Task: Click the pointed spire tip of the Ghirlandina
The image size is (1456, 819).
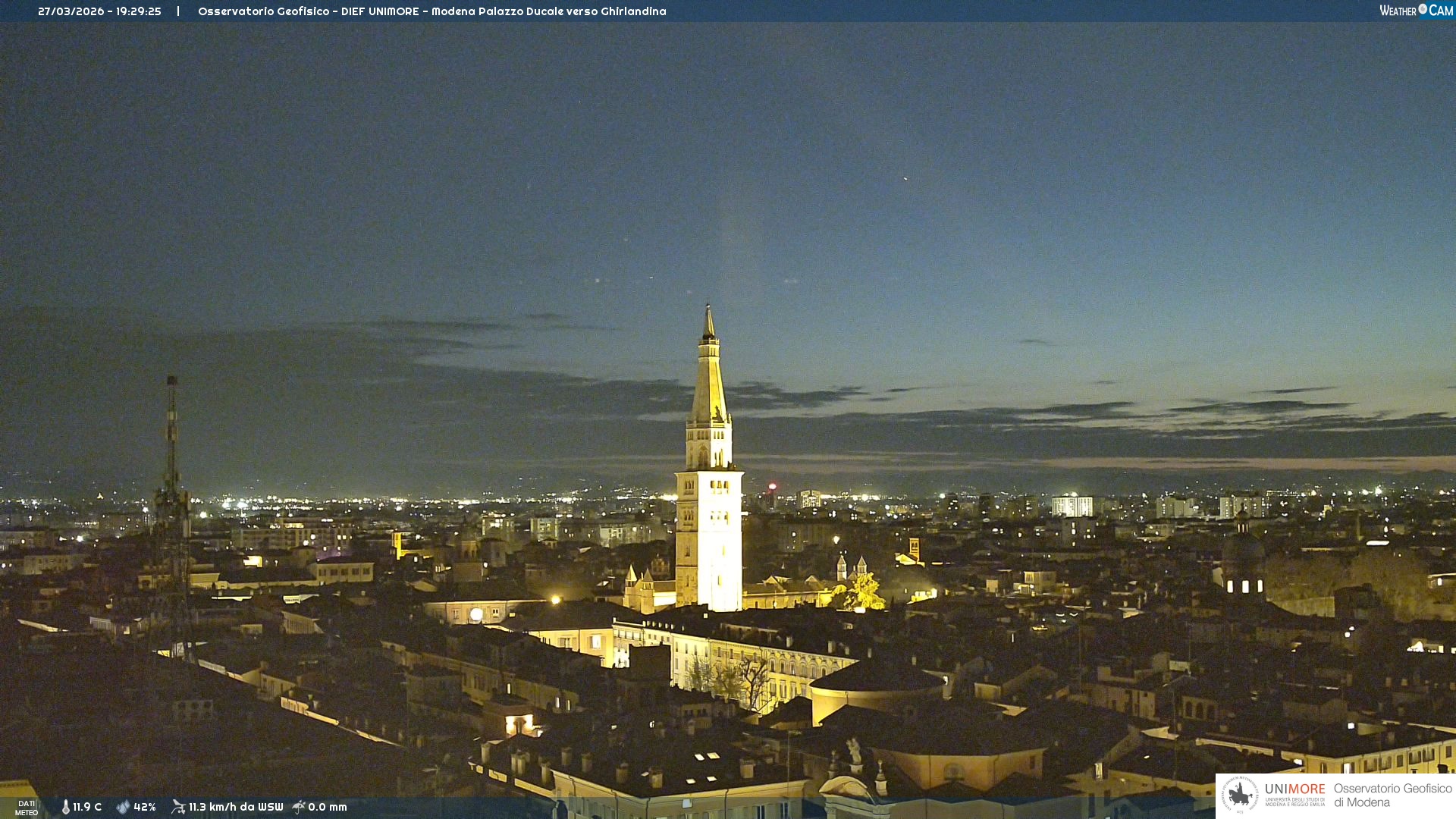Action: (709, 311)
